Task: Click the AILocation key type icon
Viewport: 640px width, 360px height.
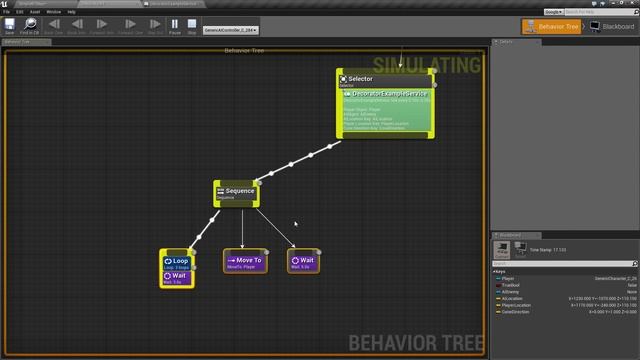Action: click(x=498, y=298)
